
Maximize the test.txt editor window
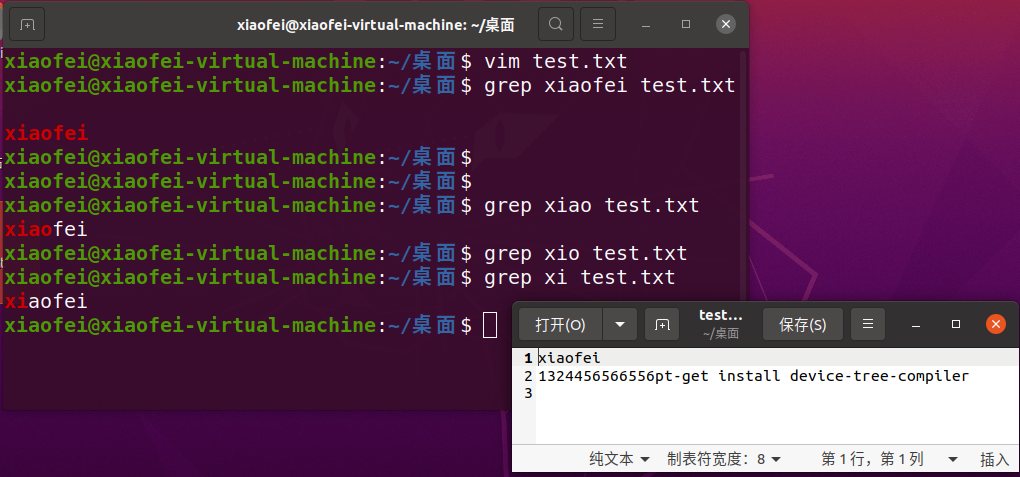956,324
